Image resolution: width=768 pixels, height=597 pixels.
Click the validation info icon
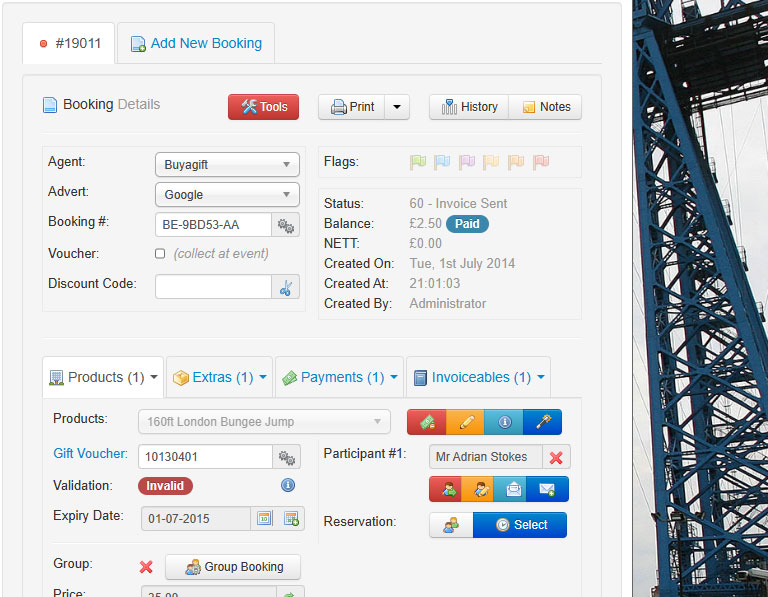point(288,485)
